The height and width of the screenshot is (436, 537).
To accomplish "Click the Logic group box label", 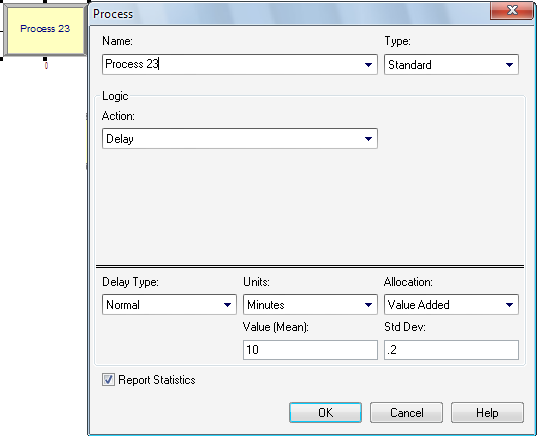I will tap(115, 96).
